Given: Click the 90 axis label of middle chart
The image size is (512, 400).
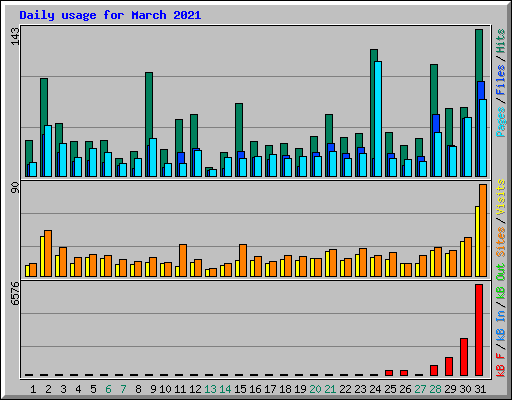Looking at the screenshot, I should pos(15,187).
